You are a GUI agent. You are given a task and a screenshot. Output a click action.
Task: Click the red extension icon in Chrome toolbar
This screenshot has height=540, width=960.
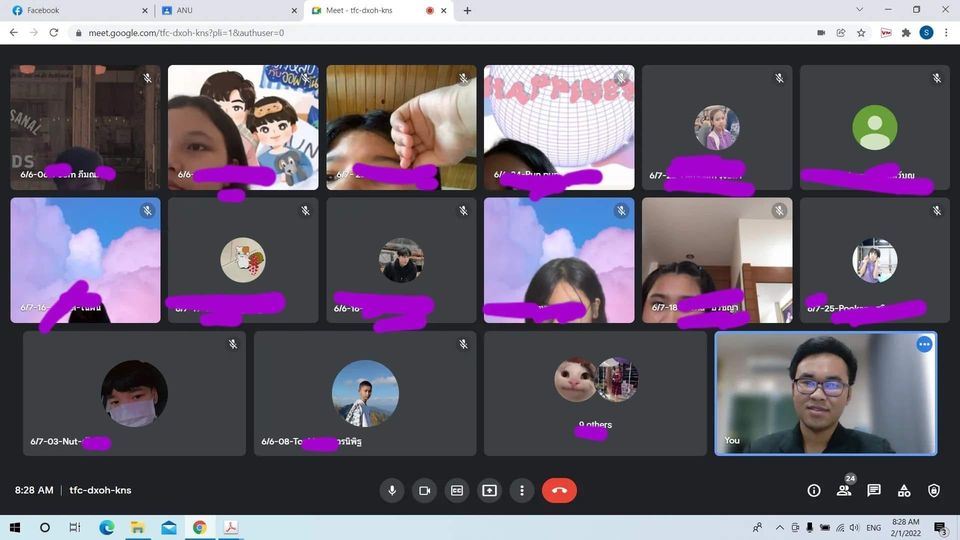(x=886, y=32)
